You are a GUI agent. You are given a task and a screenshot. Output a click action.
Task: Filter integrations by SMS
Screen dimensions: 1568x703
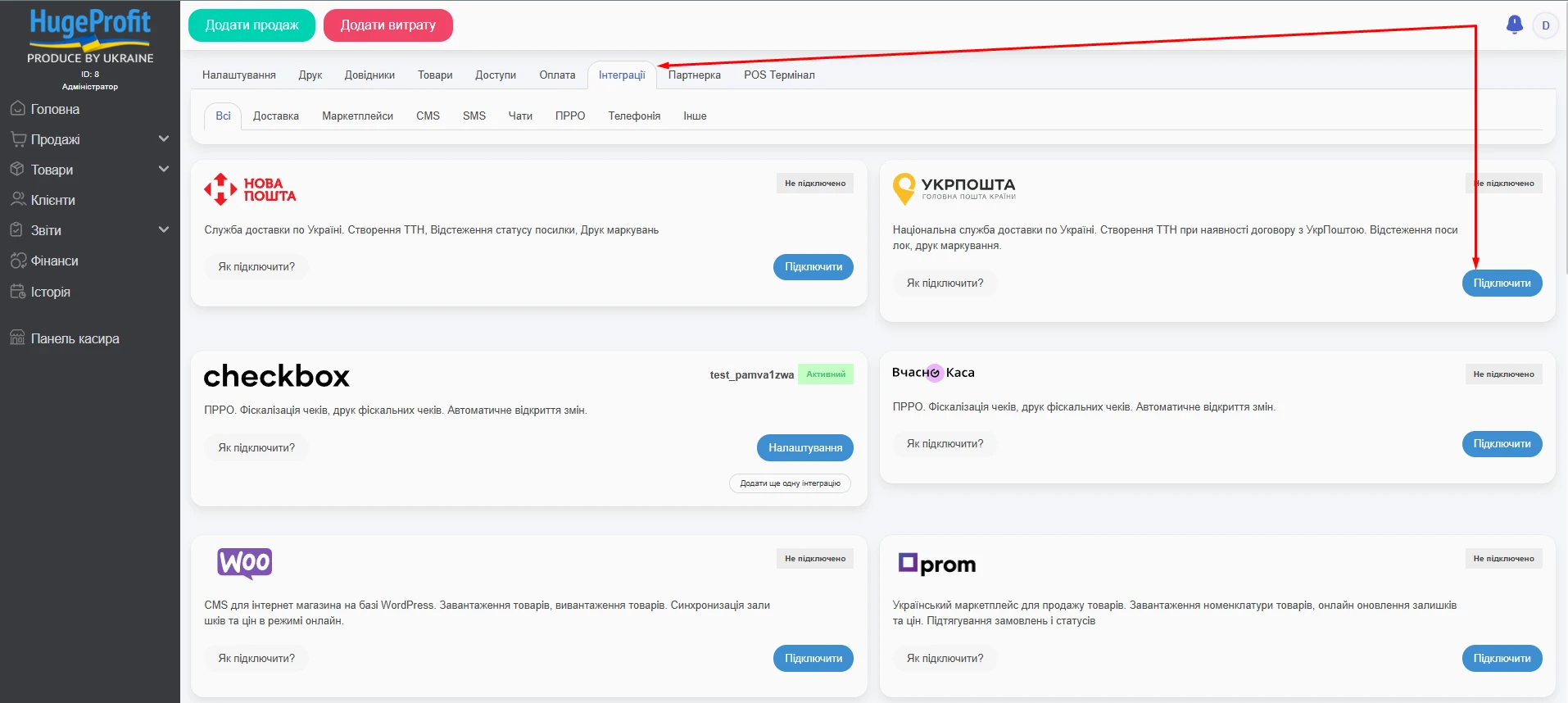point(474,116)
